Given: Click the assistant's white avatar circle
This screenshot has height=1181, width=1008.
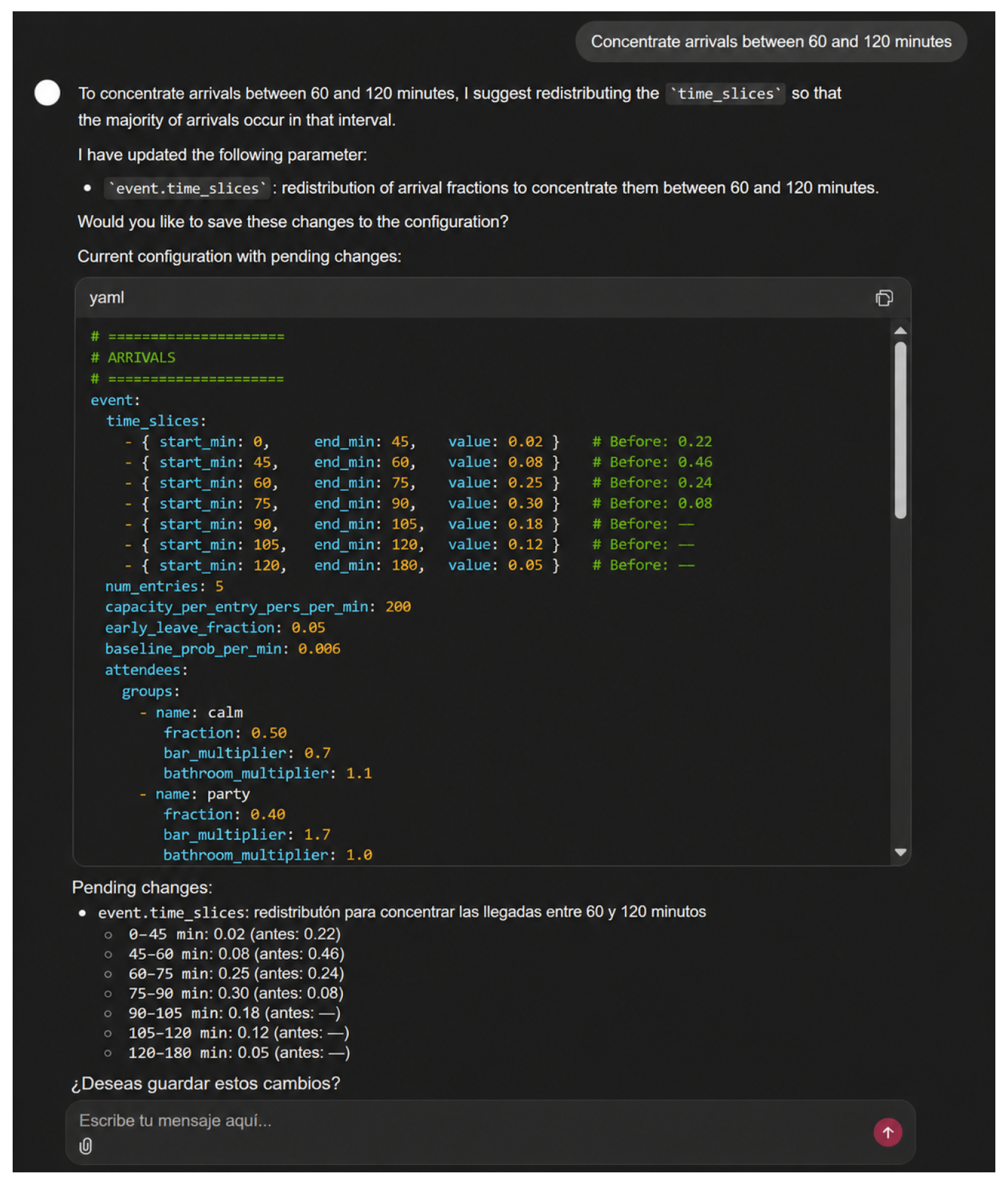Looking at the screenshot, I should pyautogui.click(x=47, y=93).
